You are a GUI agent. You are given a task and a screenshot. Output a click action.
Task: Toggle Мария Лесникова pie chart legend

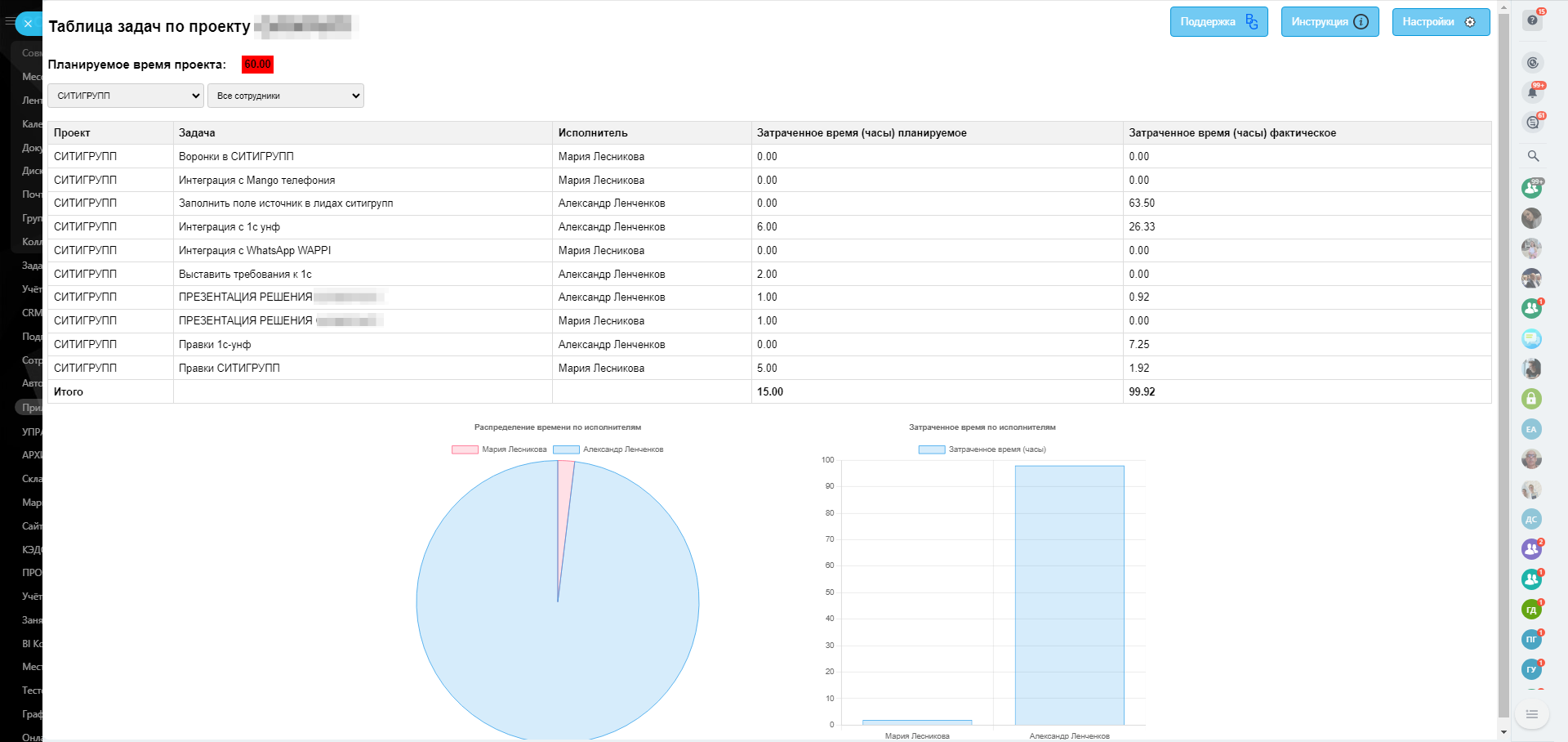click(x=500, y=449)
